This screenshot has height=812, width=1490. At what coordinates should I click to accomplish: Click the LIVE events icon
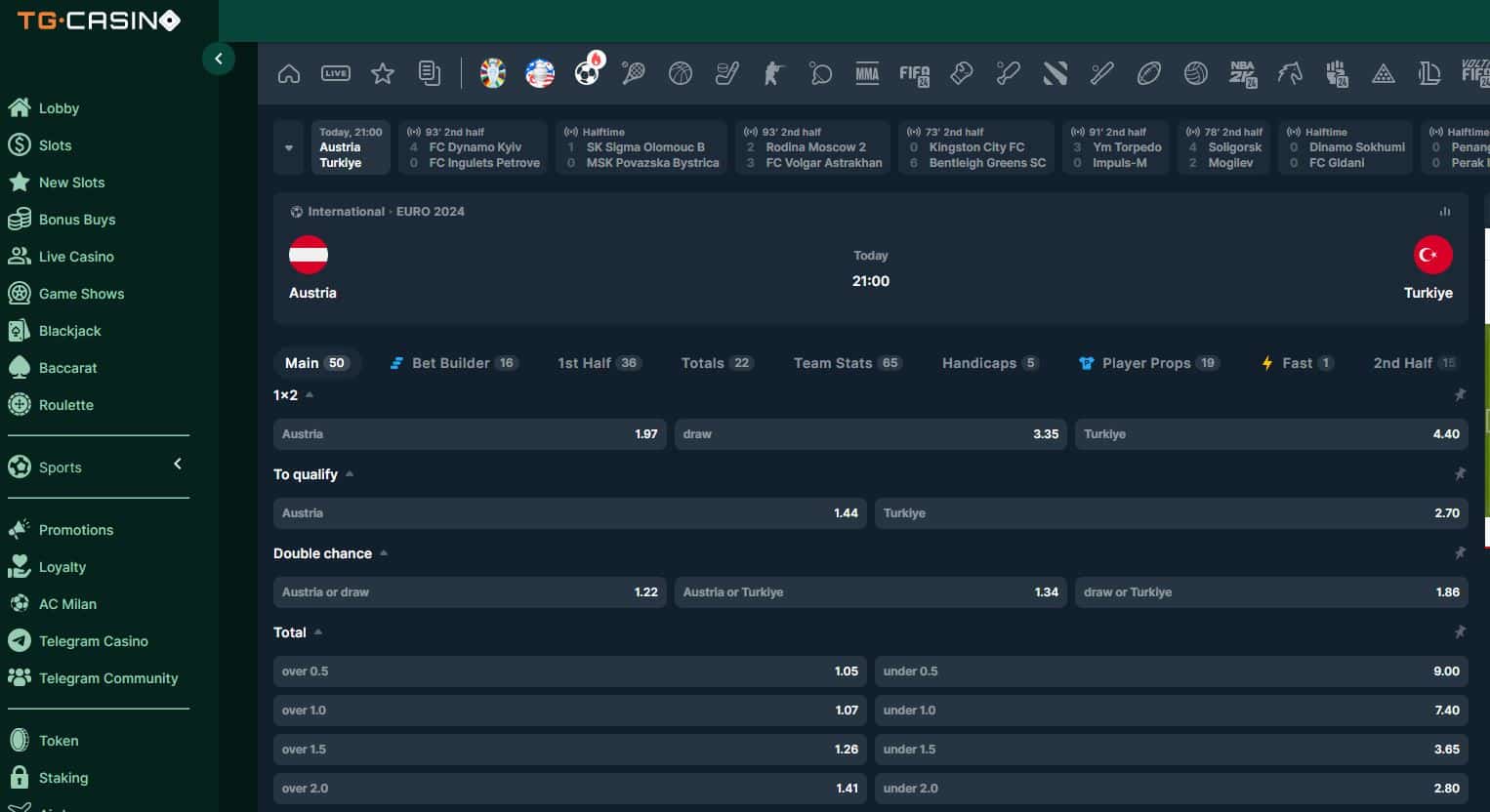point(335,73)
